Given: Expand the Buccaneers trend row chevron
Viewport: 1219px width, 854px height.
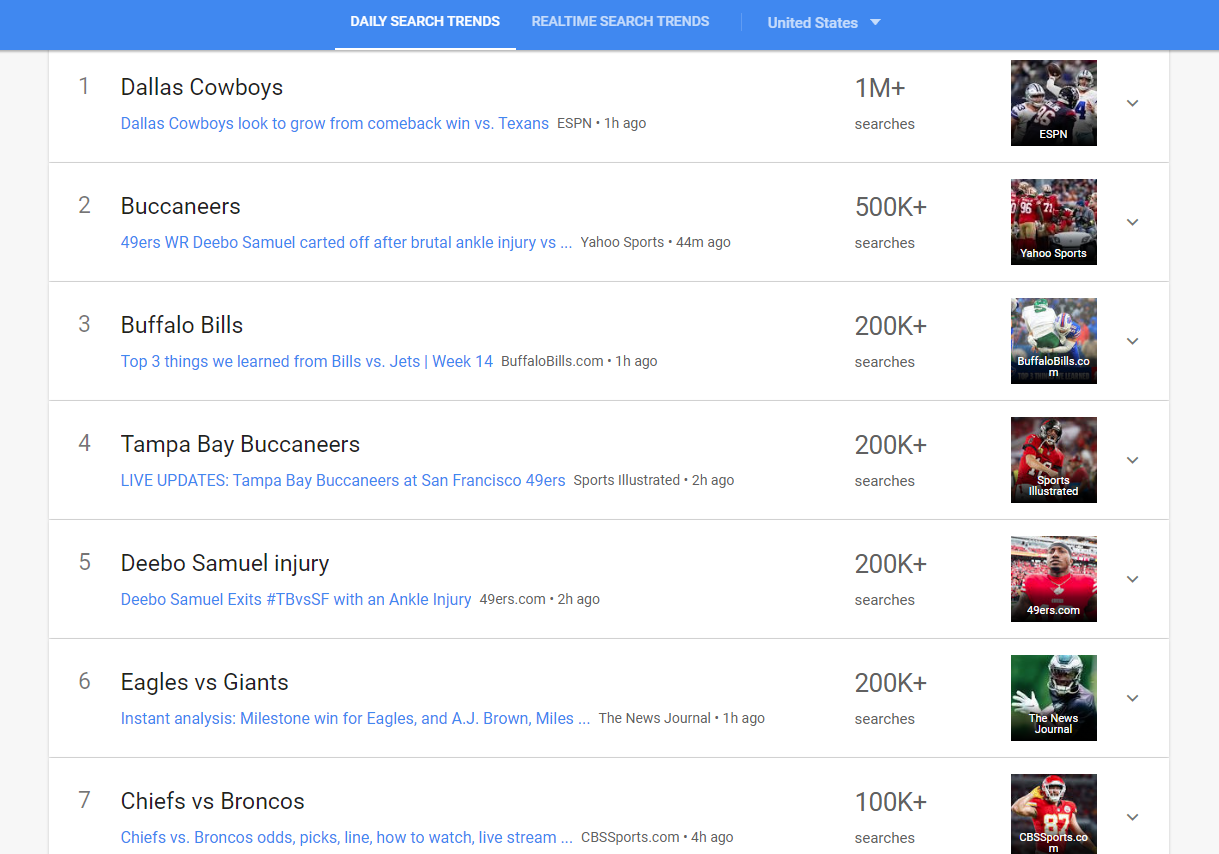Looking at the screenshot, I should [x=1132, y=222].
